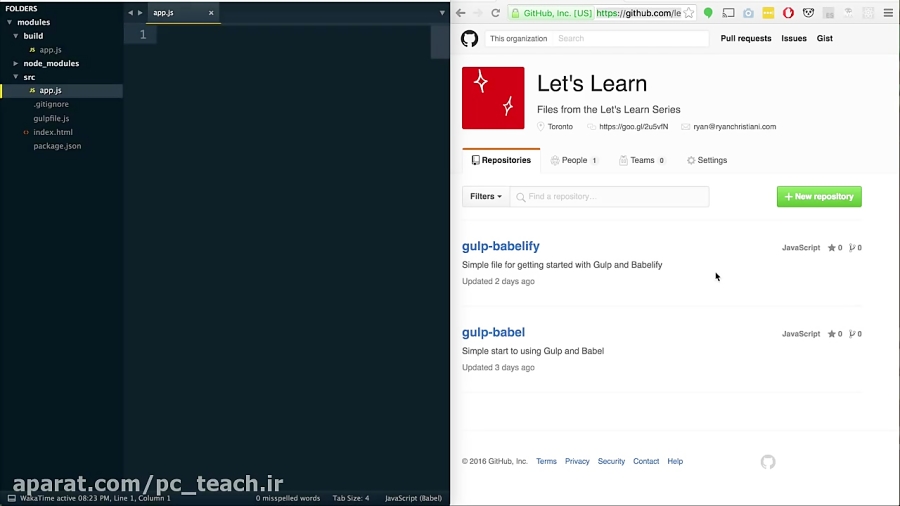900x506 pixels.
Task: Open the gulp-babelify repository
Action: (x=501, y=246)
